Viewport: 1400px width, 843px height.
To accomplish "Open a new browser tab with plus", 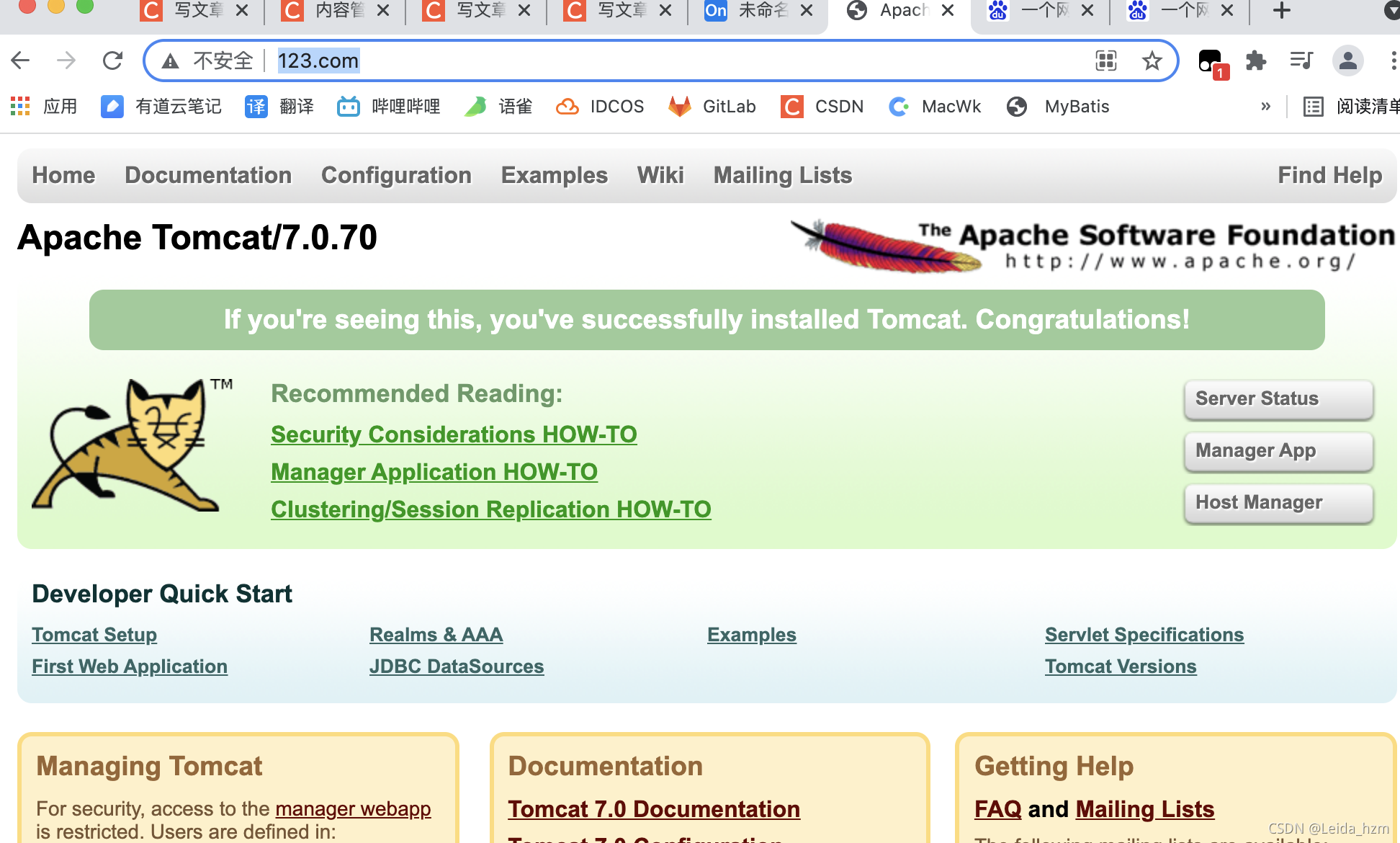I will (x=1282, y=11).
